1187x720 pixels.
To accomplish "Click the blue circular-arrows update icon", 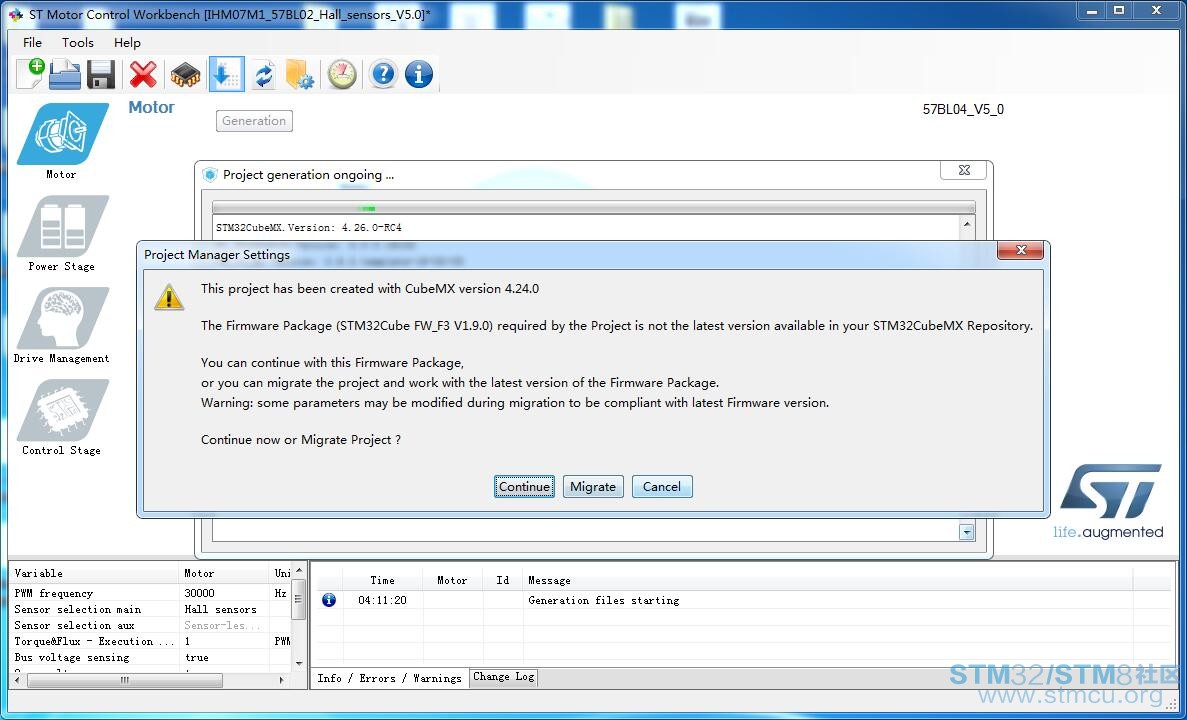I will pyautogui.click(x=263, y=75).
